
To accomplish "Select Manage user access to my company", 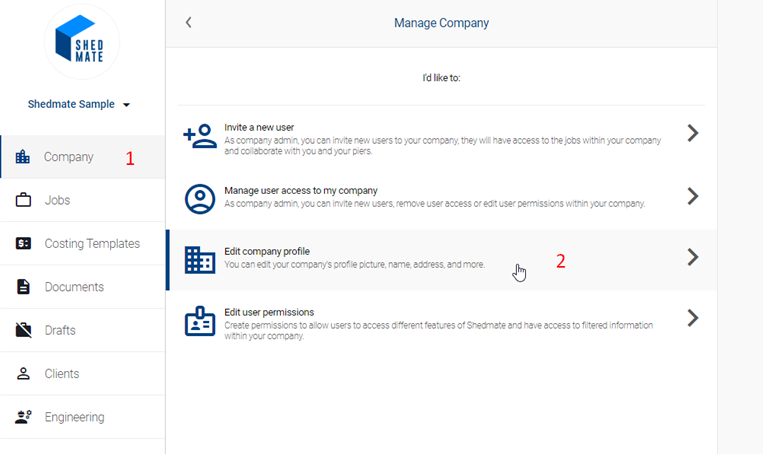I will pyautogui.click(x=300, y=190).
